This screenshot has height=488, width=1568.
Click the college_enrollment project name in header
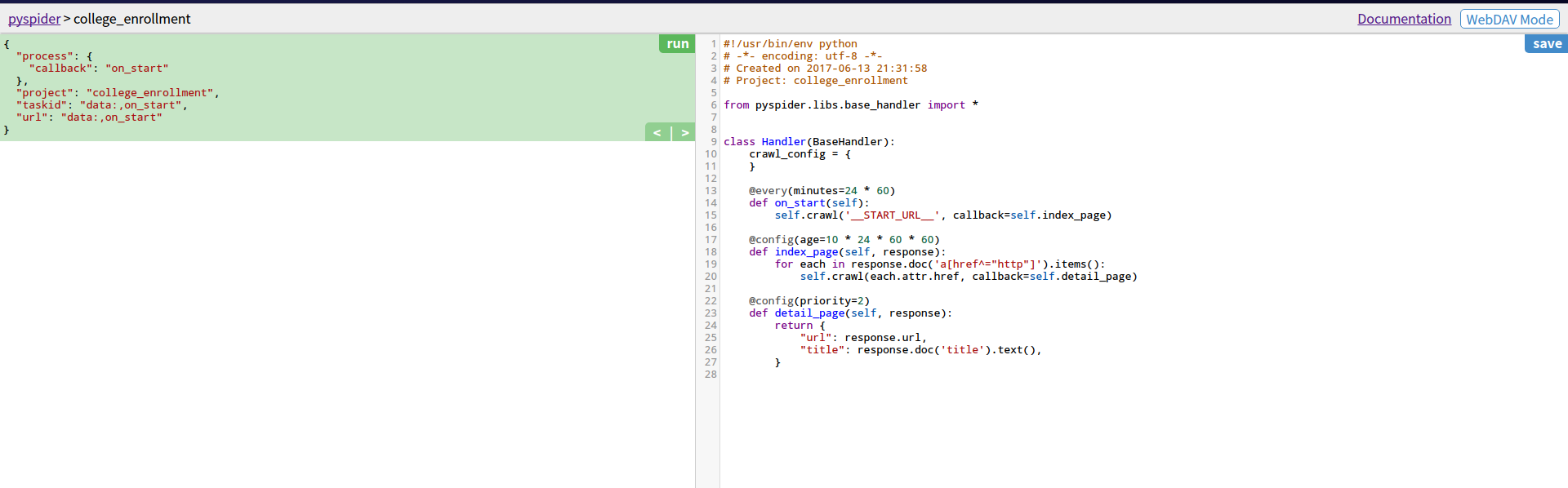coord(132,19)
